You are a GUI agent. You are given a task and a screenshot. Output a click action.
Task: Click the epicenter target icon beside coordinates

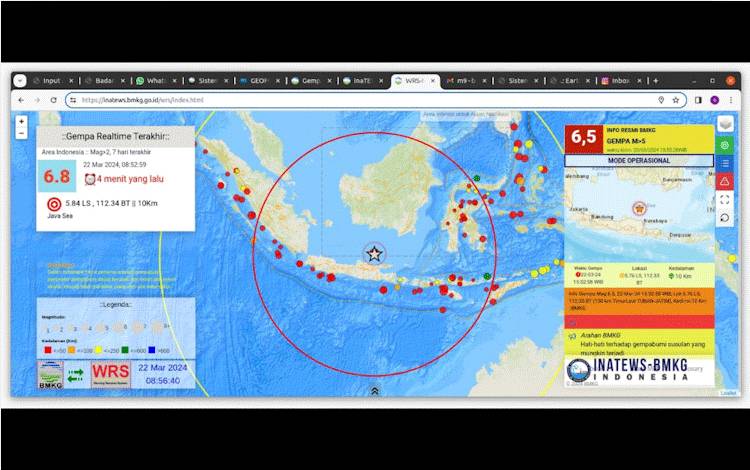tap(54, 204)
